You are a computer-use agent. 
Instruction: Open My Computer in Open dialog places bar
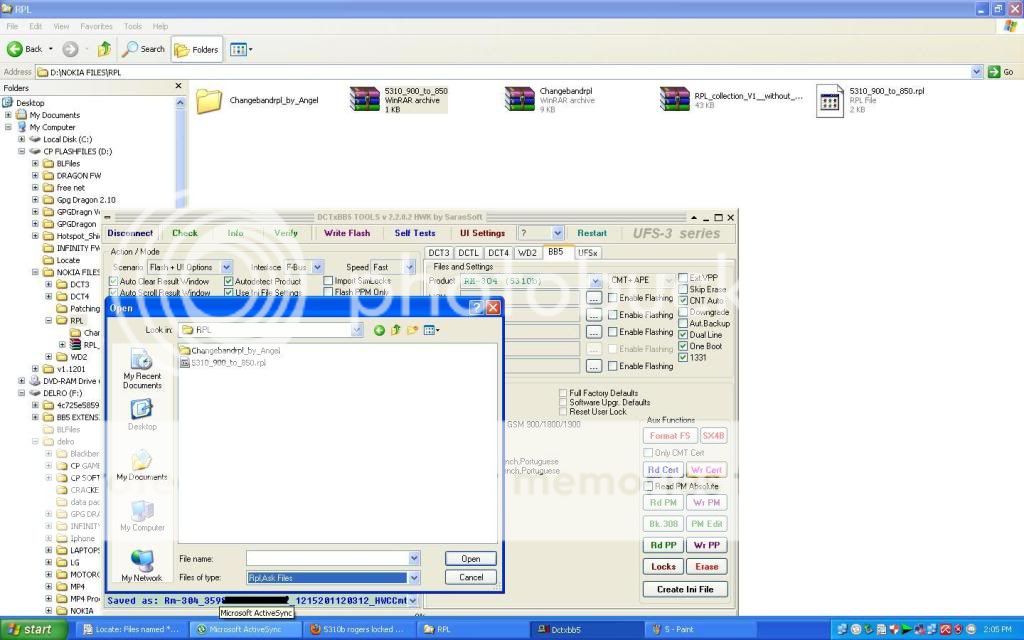point(142,516)
